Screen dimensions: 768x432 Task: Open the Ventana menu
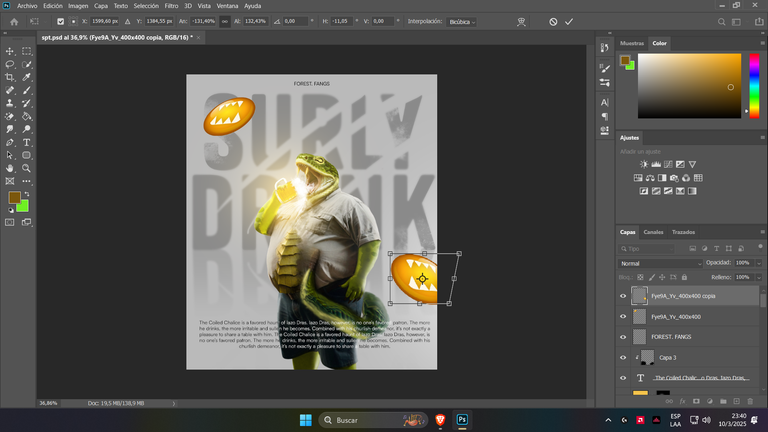[x=227, y=6]
